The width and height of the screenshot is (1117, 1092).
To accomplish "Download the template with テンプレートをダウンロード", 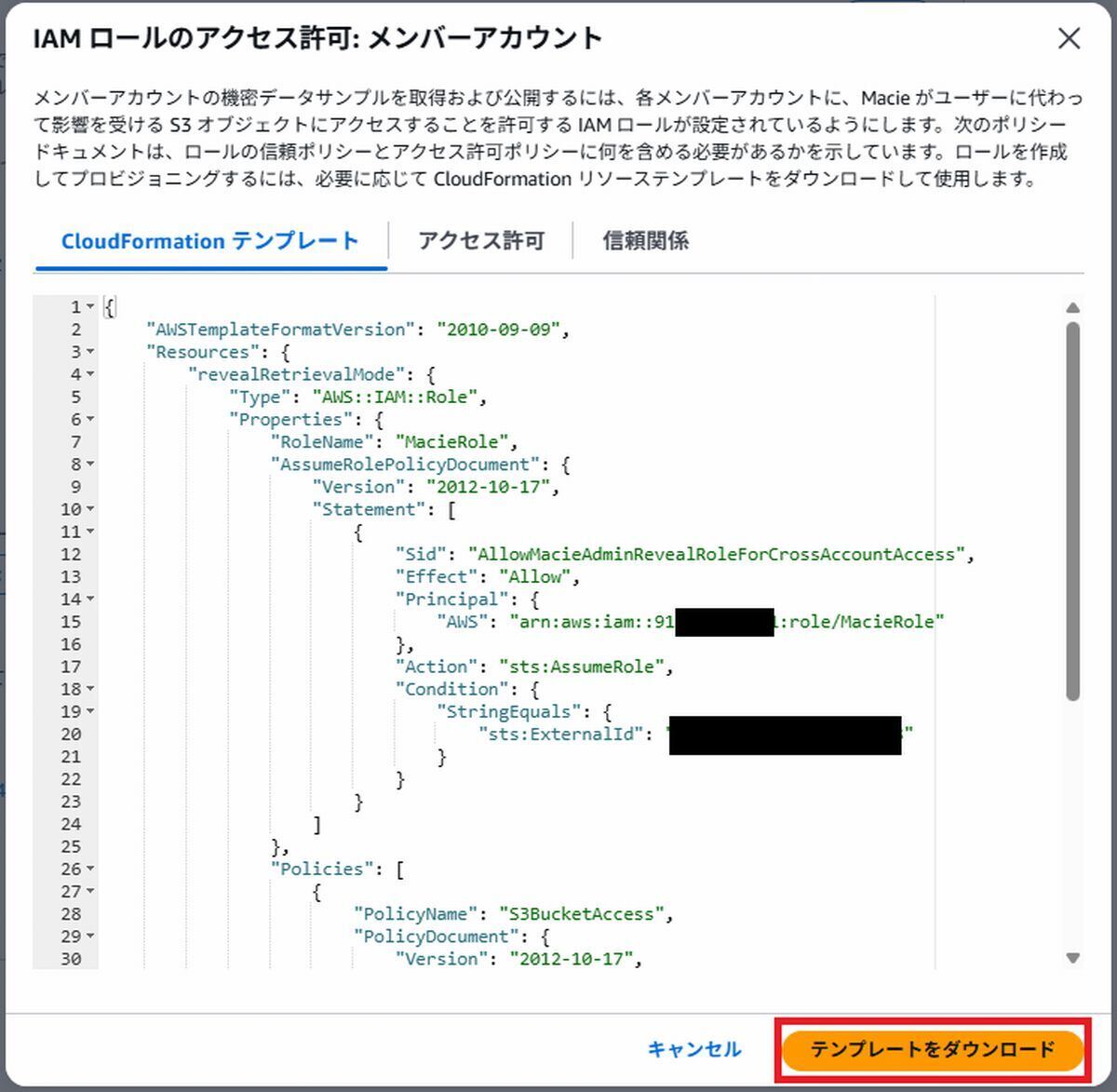I will [933, 1050].
